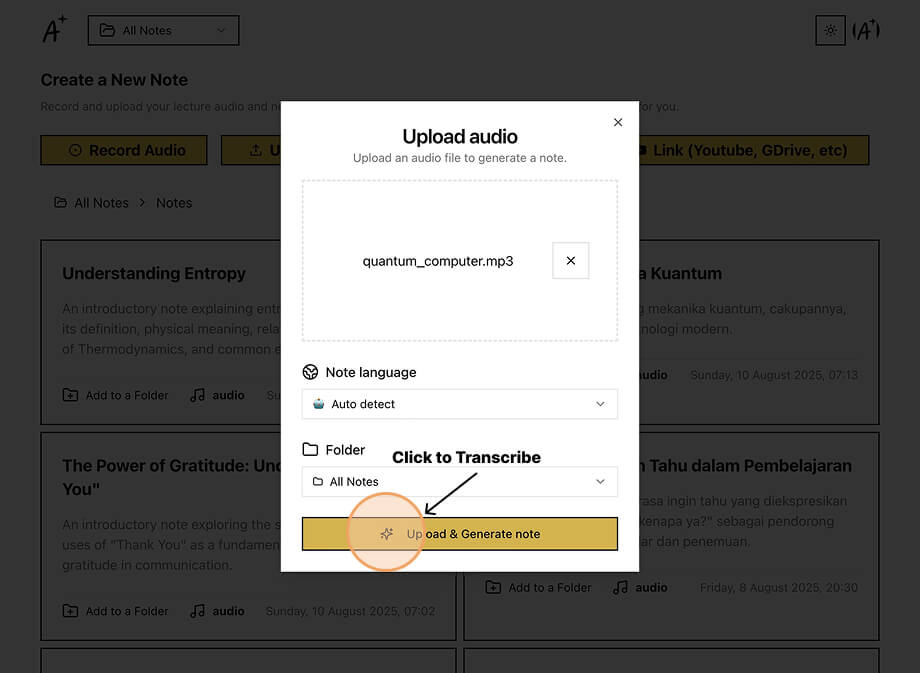Click the date Friday, 8 August 2025, 20:30
This screenshot has width=920, height=673.
779,587
